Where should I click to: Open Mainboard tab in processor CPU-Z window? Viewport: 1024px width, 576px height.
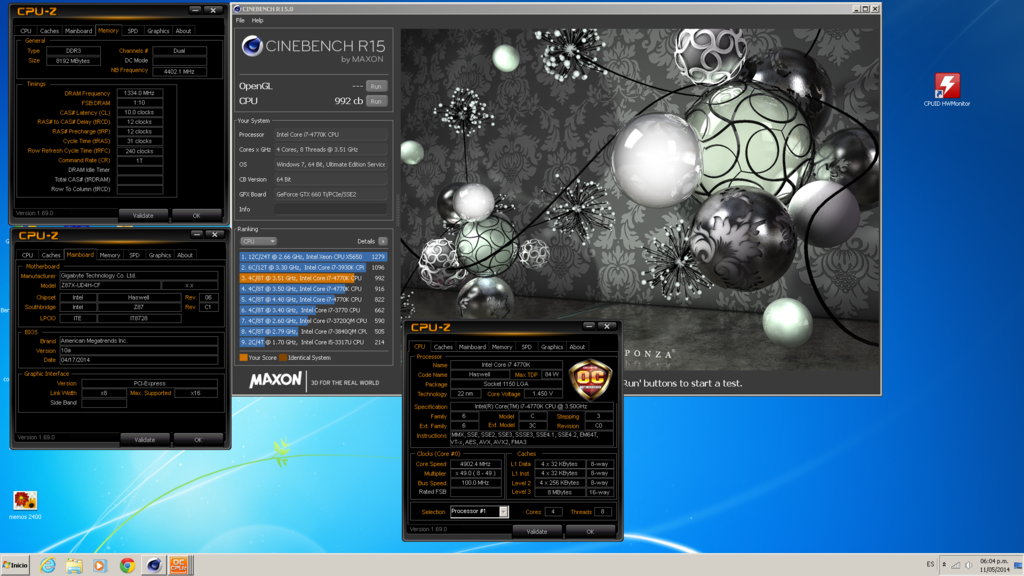(472, 347)
